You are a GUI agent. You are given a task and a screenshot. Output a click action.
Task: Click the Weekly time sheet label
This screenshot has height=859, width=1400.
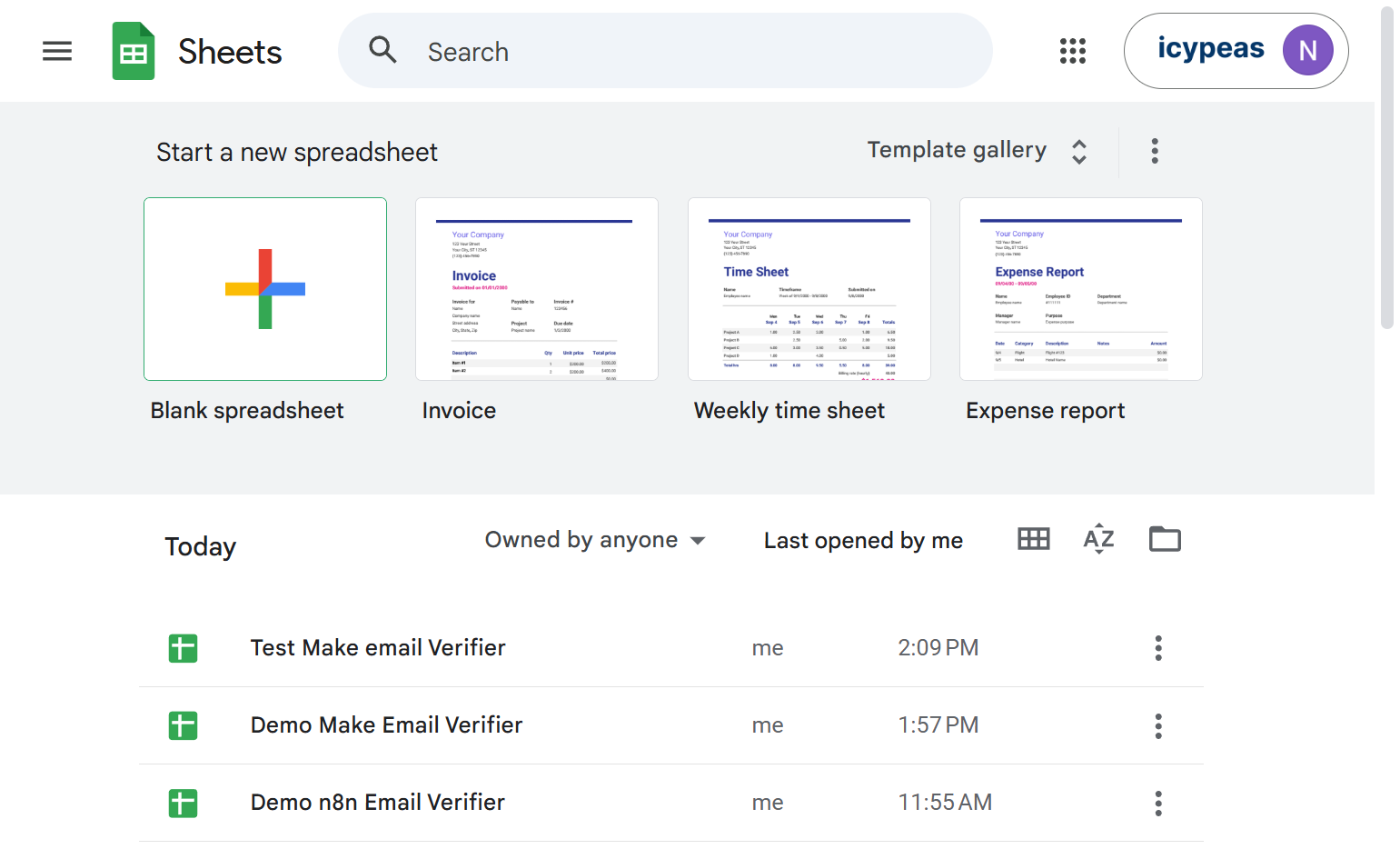click(789, 411)
